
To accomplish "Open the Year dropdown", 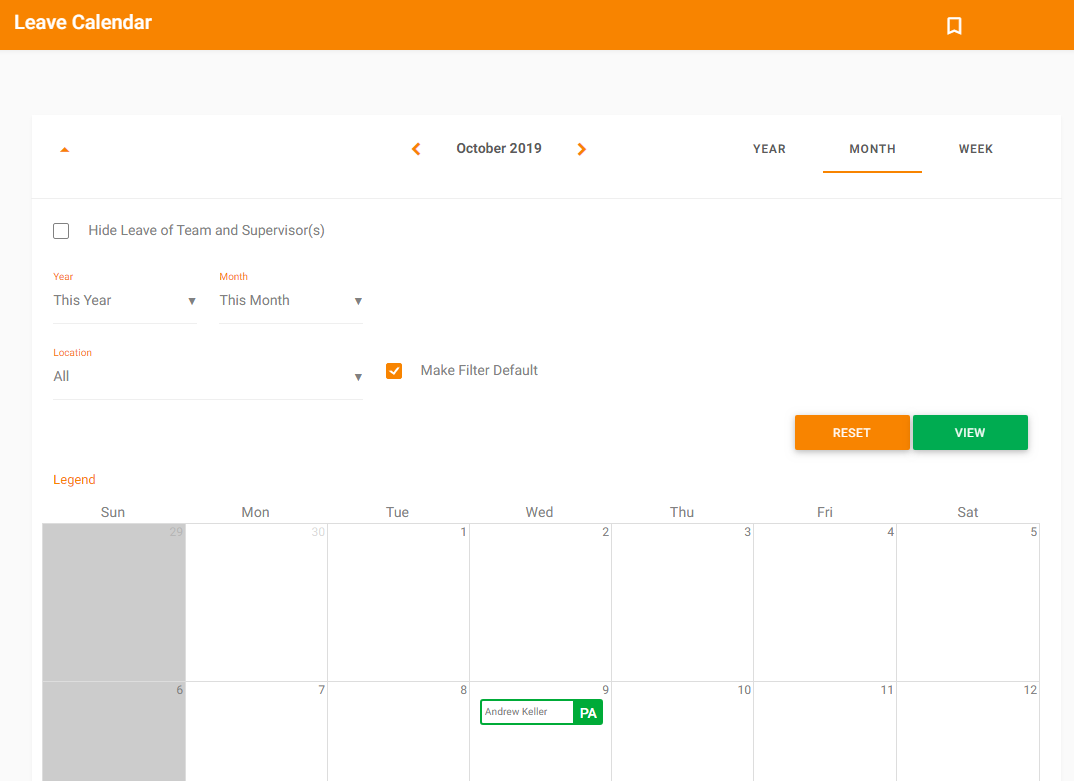I will tap(125, 301).
